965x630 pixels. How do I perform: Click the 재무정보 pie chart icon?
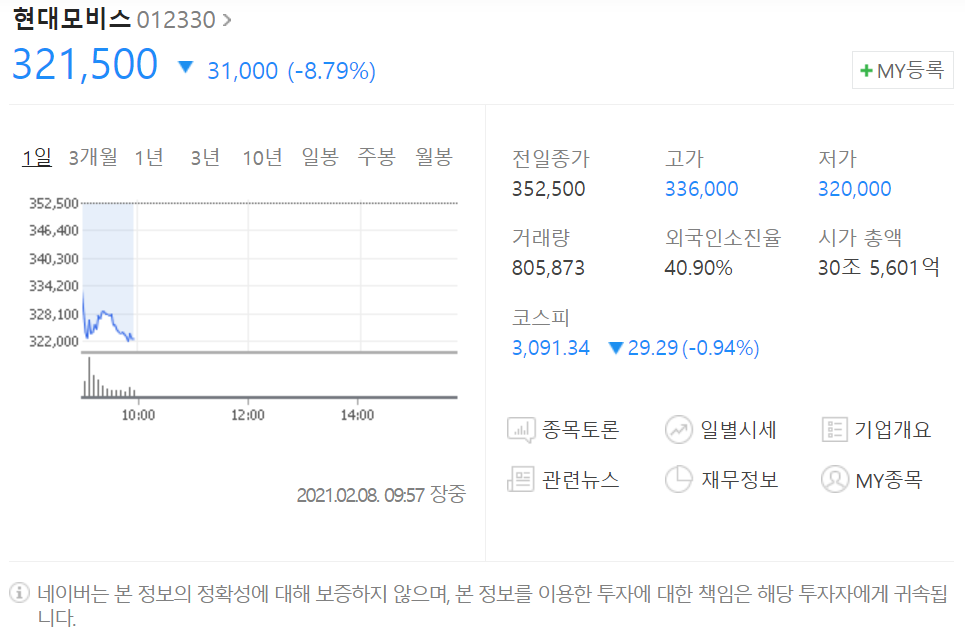pos(678,479)
